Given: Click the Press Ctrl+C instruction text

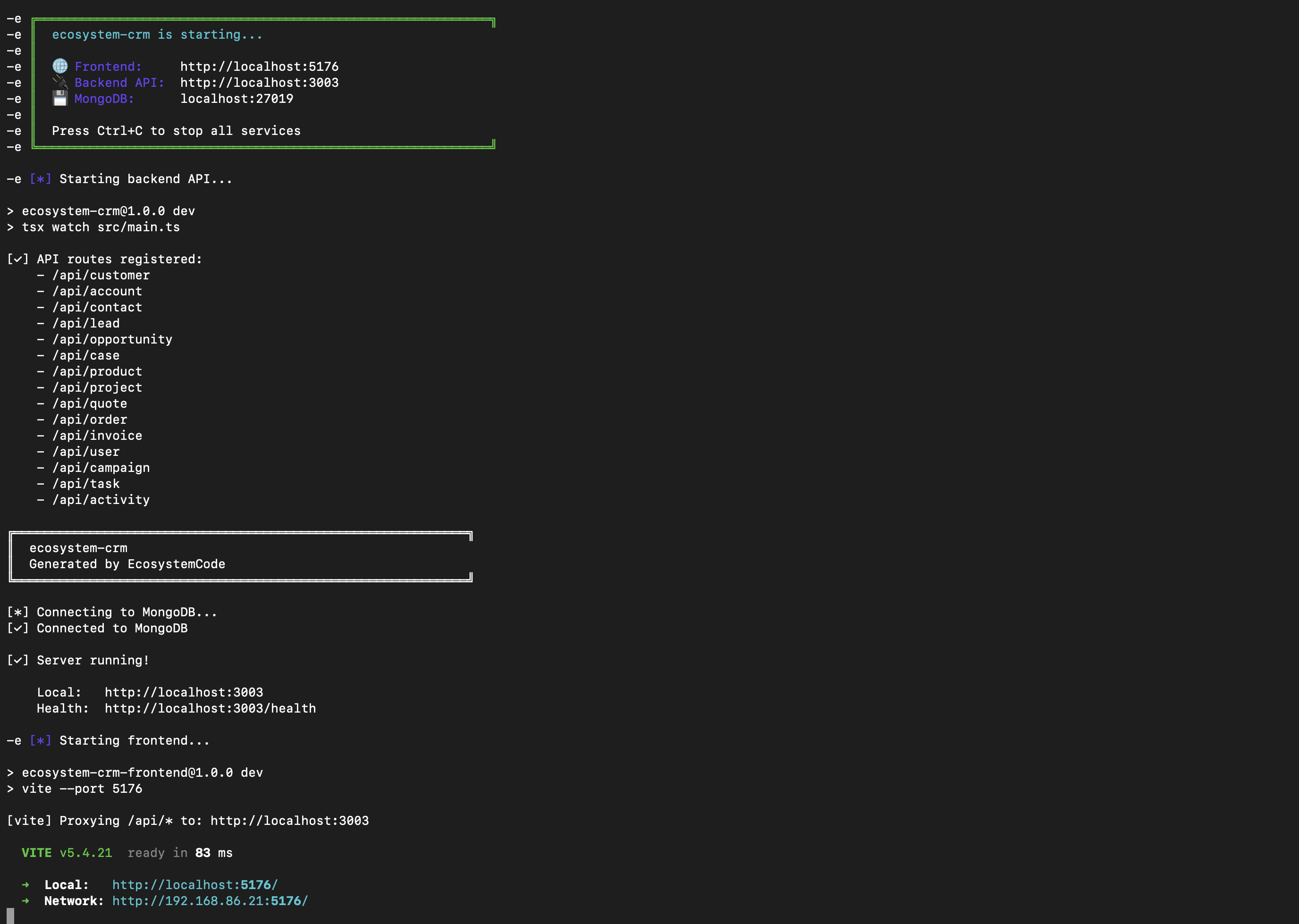Looking at the screenshot, I should coord(177,131).
